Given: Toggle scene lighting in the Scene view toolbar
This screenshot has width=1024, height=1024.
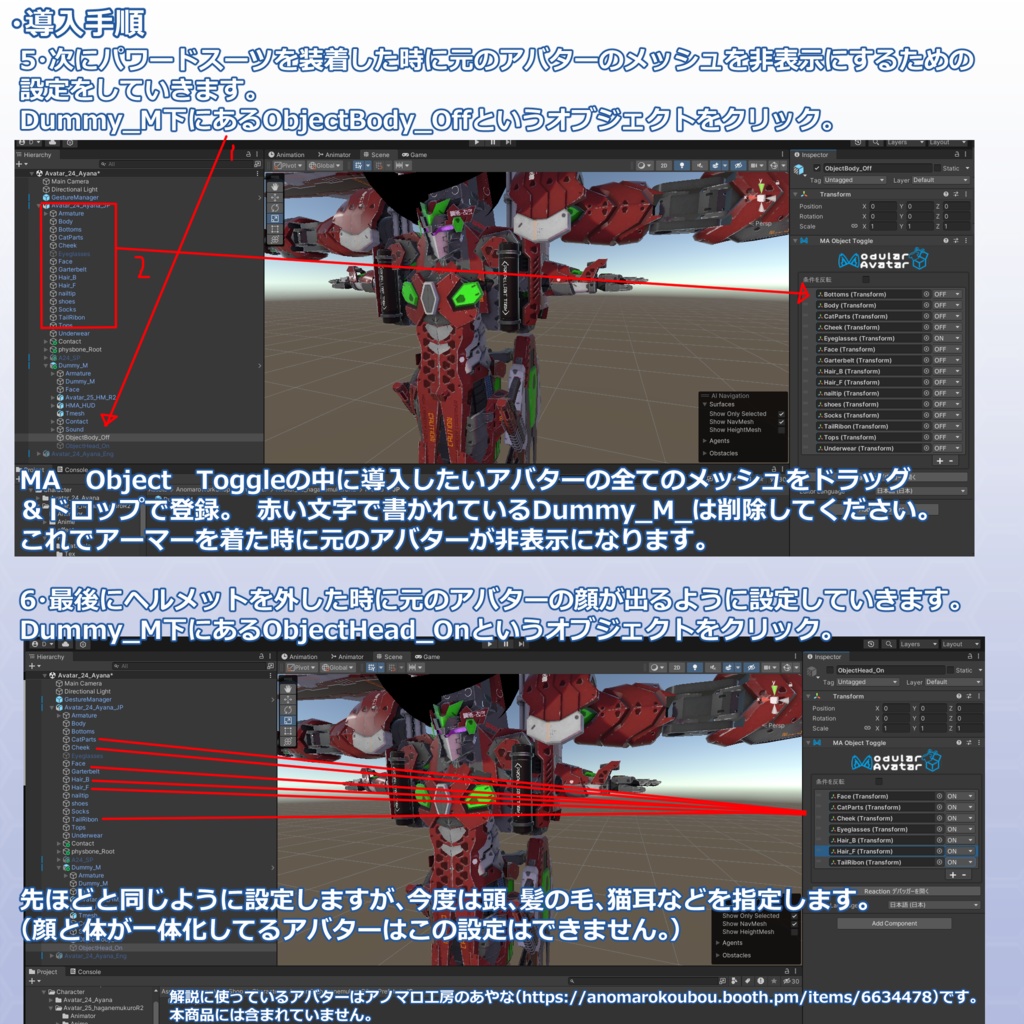Looking at the screenshot, I should [682, 165].
